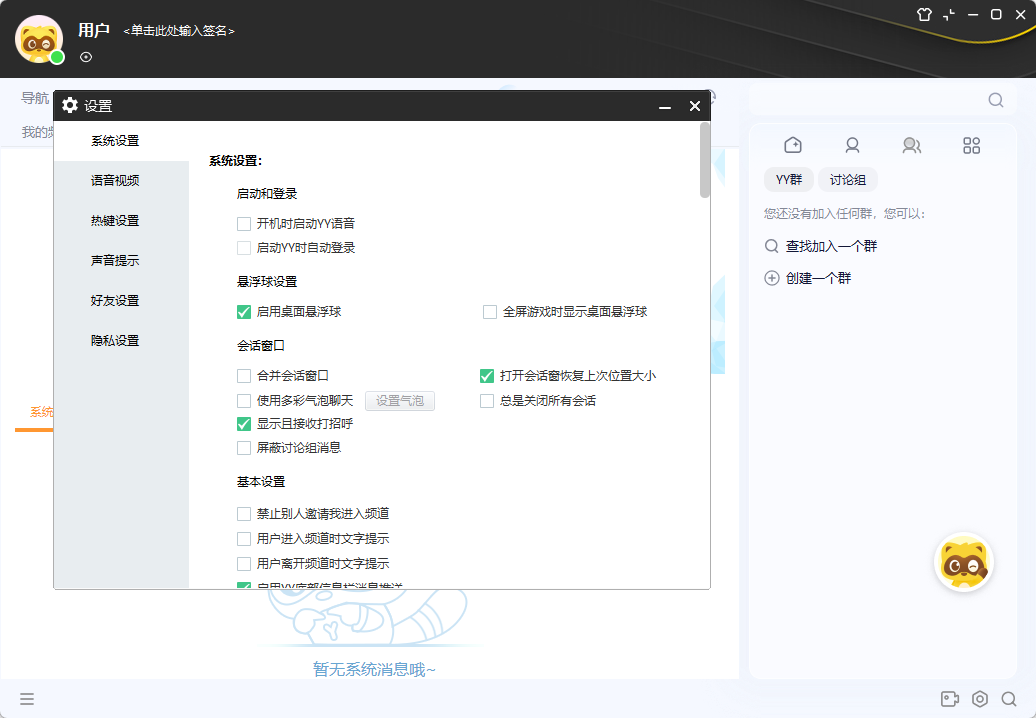Open the skin changer shirt icon
1036x718 pixels.
pyautogui.click(x=924, y=15)
